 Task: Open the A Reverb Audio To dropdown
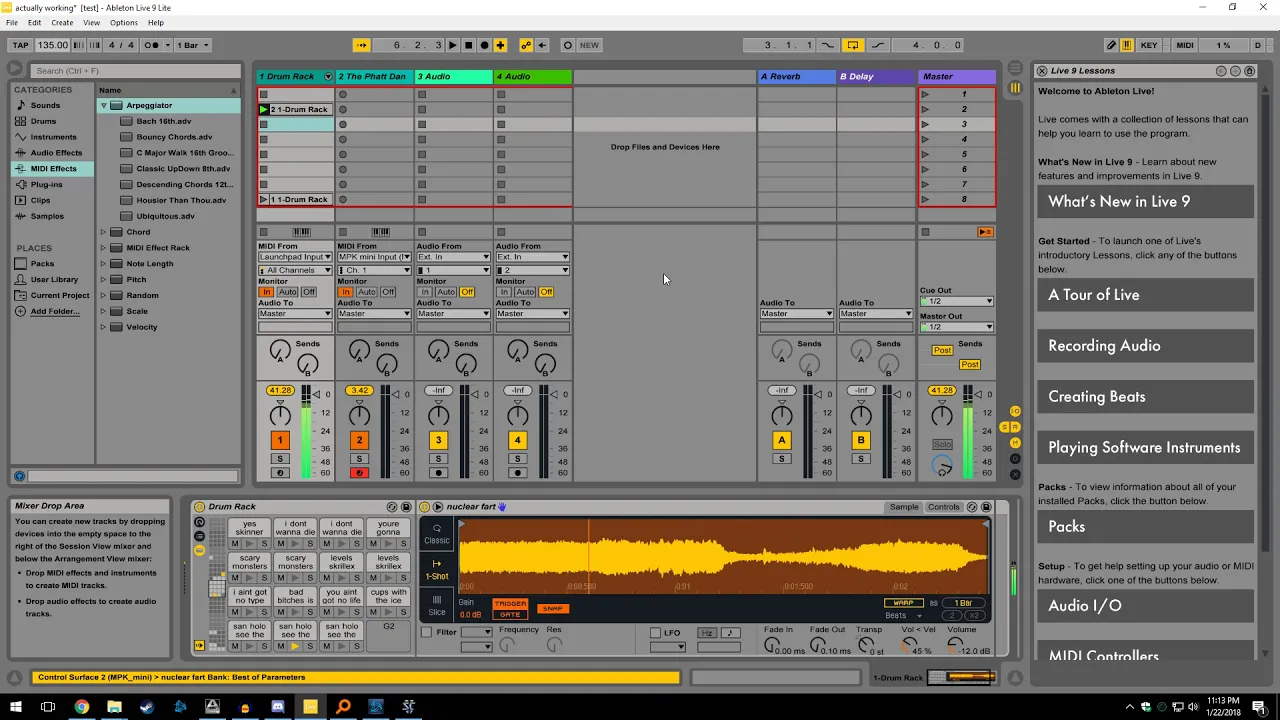[x=796, y=314]
